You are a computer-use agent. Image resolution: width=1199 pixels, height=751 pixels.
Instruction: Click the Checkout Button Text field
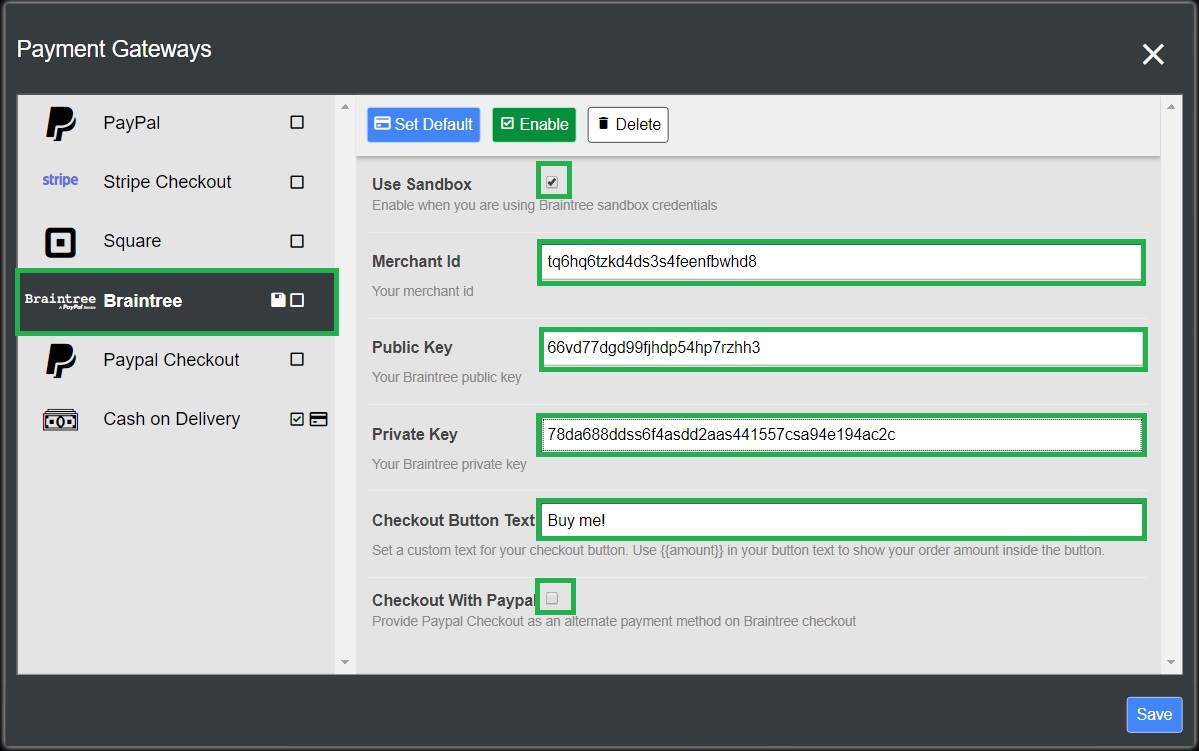pos(841,521)
